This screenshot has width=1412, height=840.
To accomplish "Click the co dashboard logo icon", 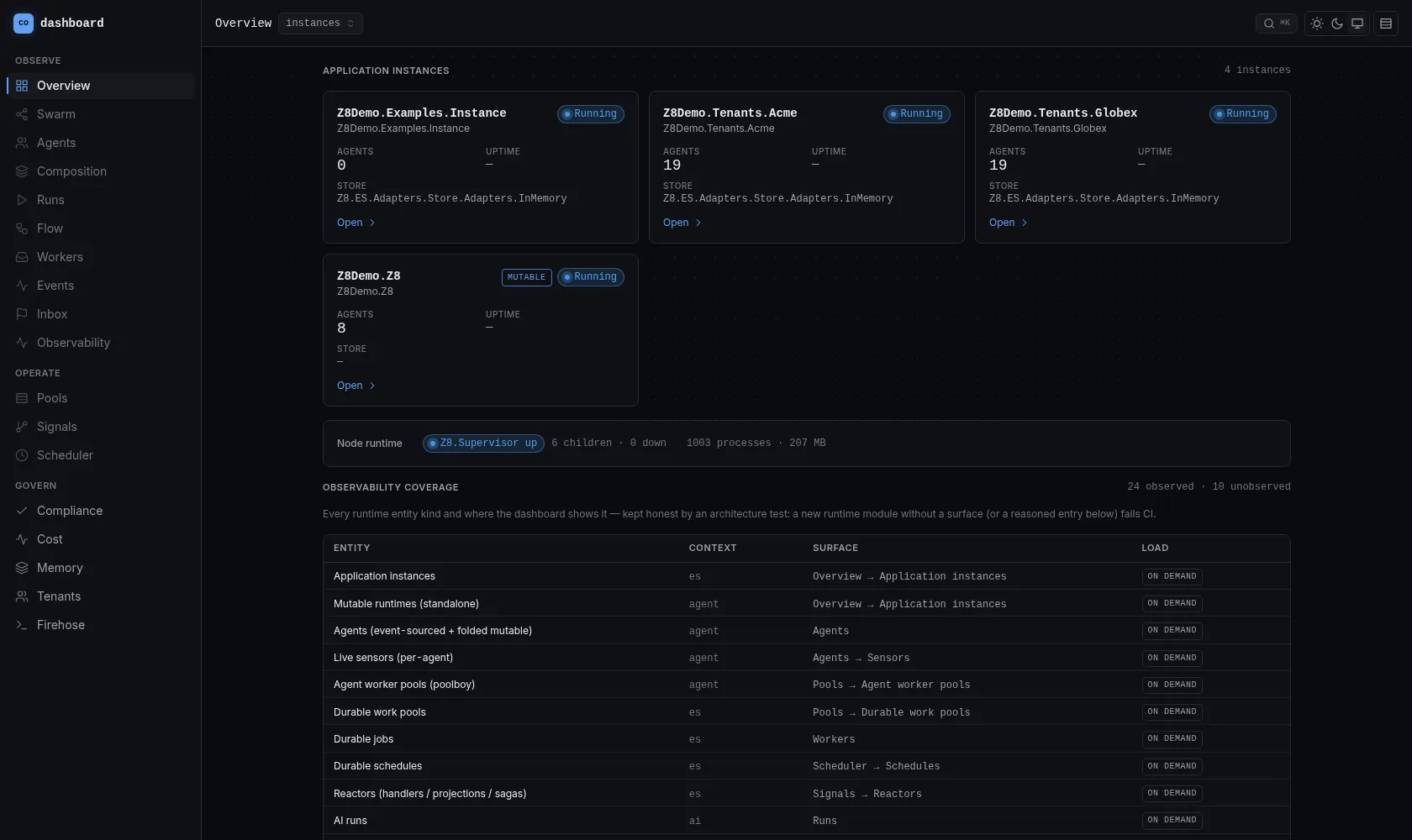I will pyautogui.click(x=24, y=24).
